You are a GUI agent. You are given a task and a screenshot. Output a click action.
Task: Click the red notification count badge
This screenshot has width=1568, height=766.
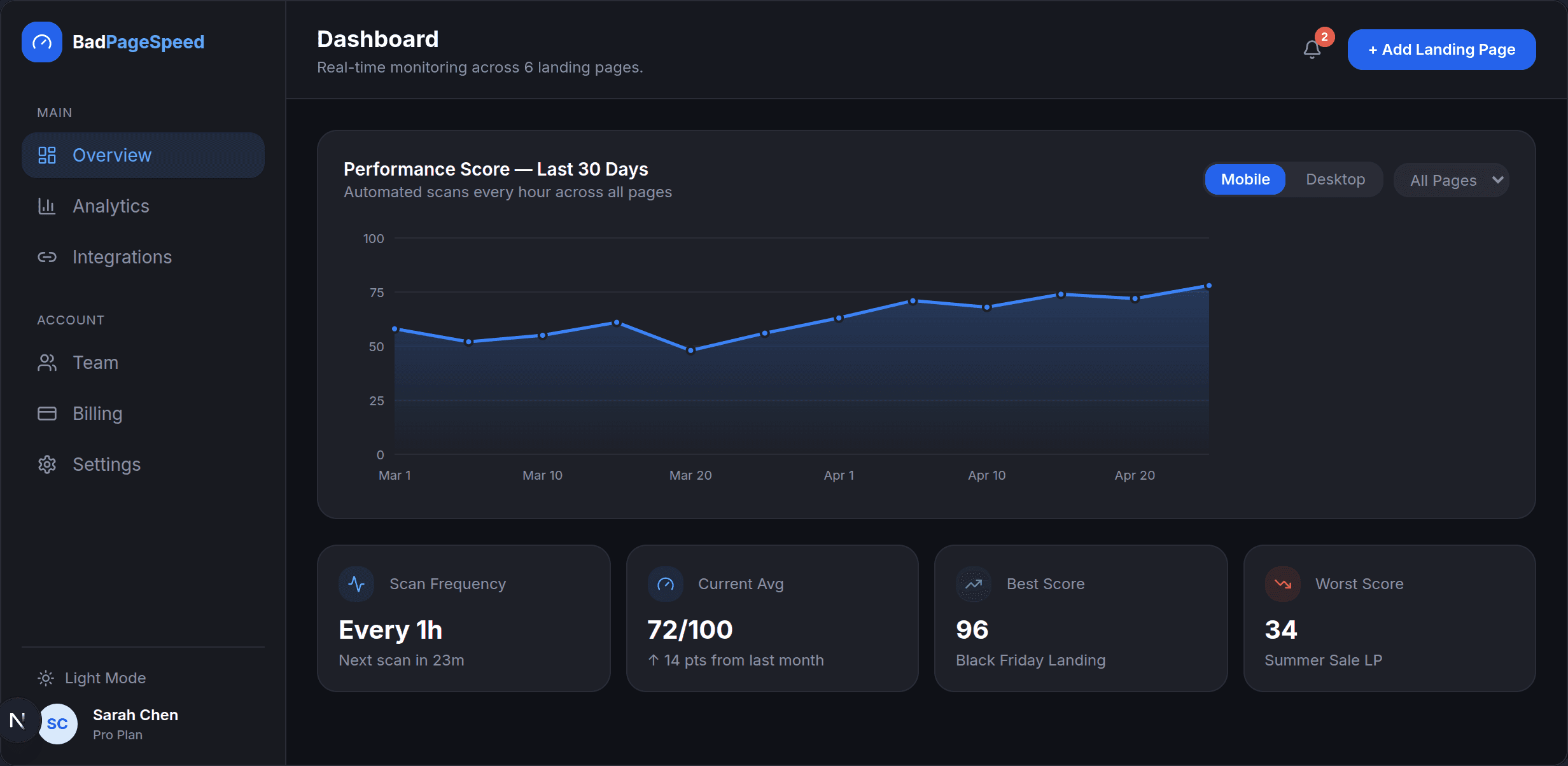pos(1324,37)
